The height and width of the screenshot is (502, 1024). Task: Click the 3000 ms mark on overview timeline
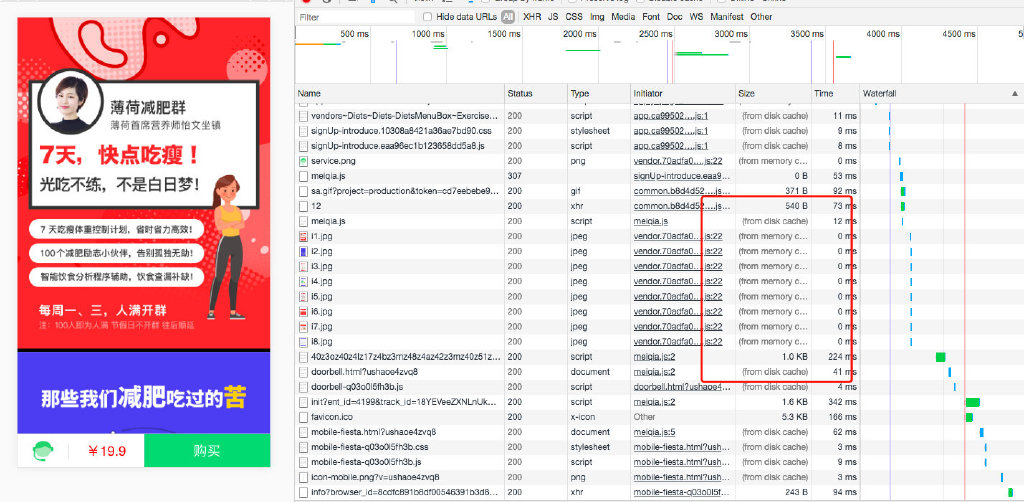(x=731, y=33)
